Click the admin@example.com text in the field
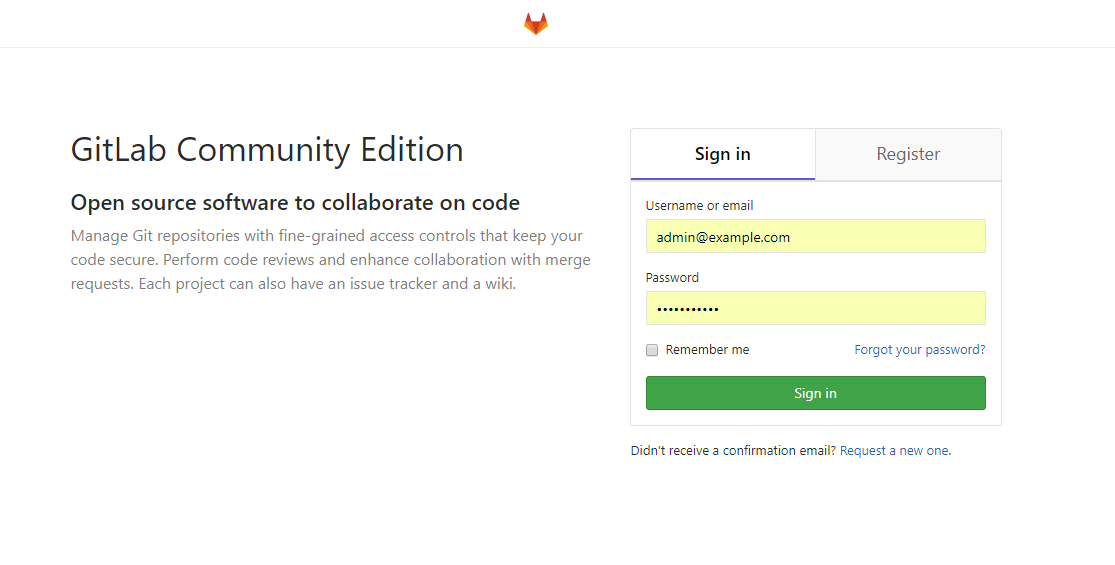 tap(723, 238)
